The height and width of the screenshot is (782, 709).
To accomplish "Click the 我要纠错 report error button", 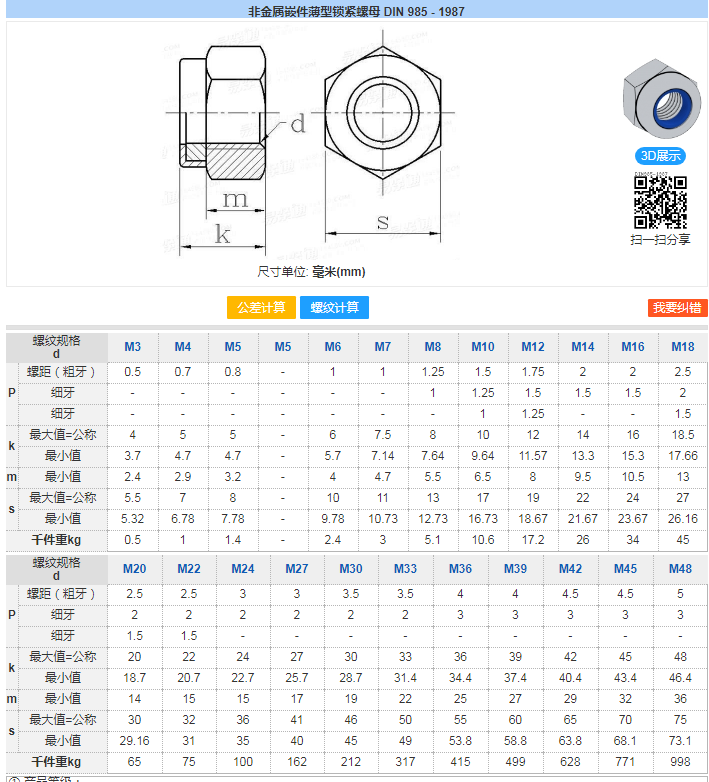I will 677,308.
